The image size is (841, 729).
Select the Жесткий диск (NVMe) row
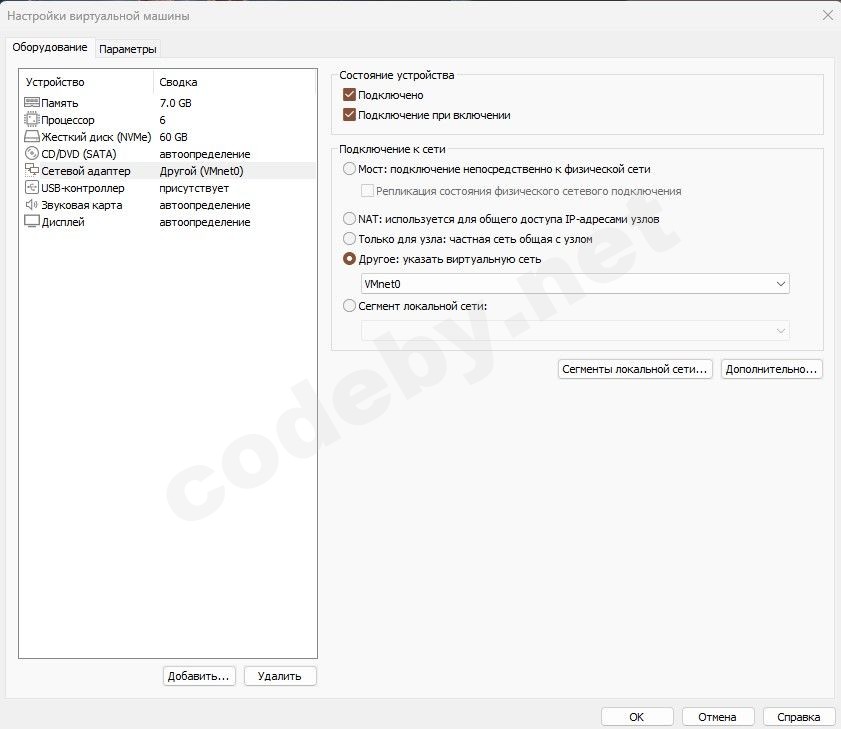tap(168, 137)
